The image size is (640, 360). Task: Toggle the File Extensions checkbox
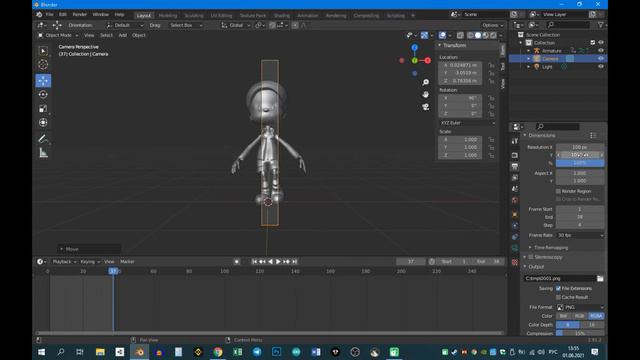[558, 288]
